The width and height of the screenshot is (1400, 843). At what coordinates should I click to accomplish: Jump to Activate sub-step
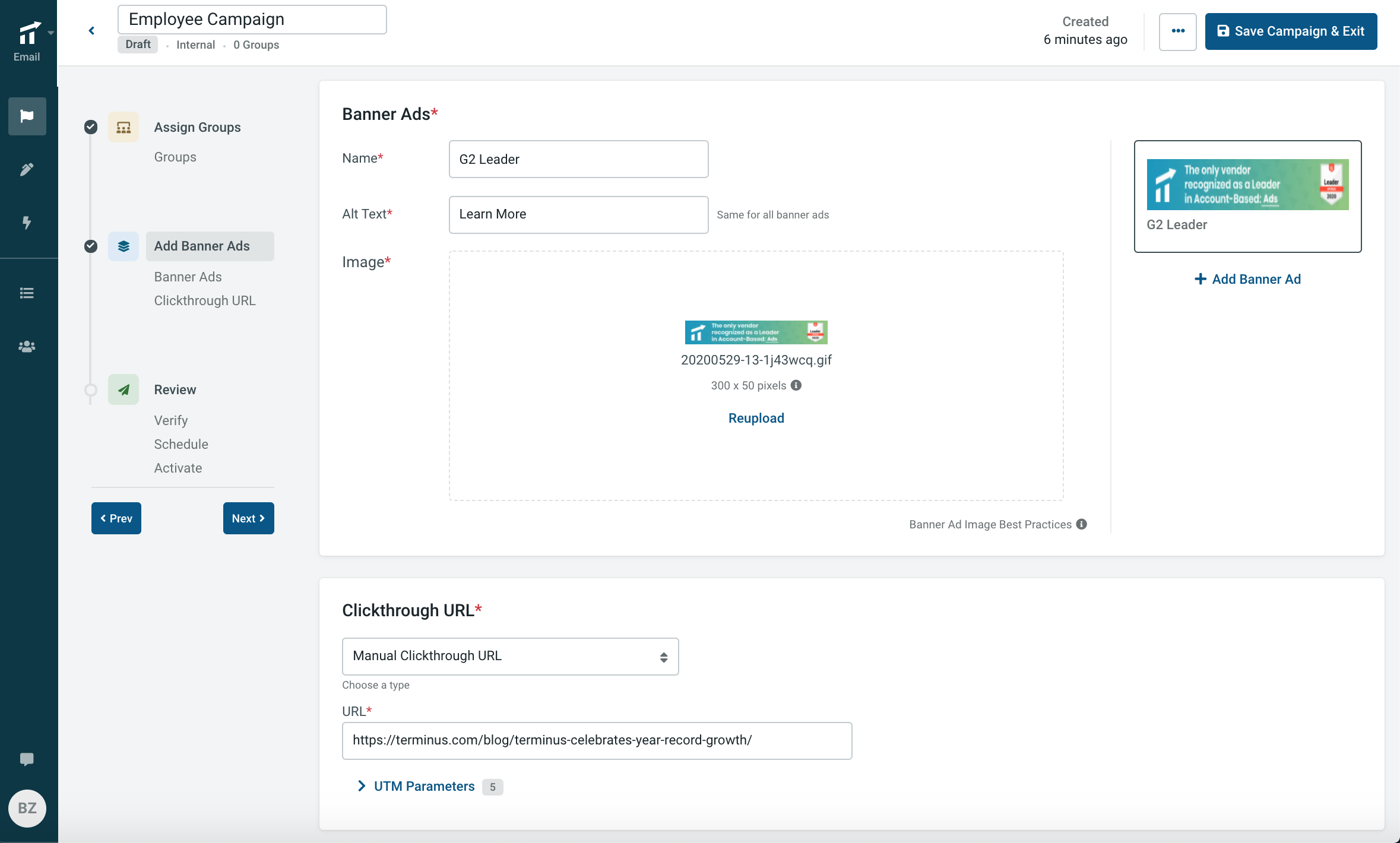[x=178, y=468]
